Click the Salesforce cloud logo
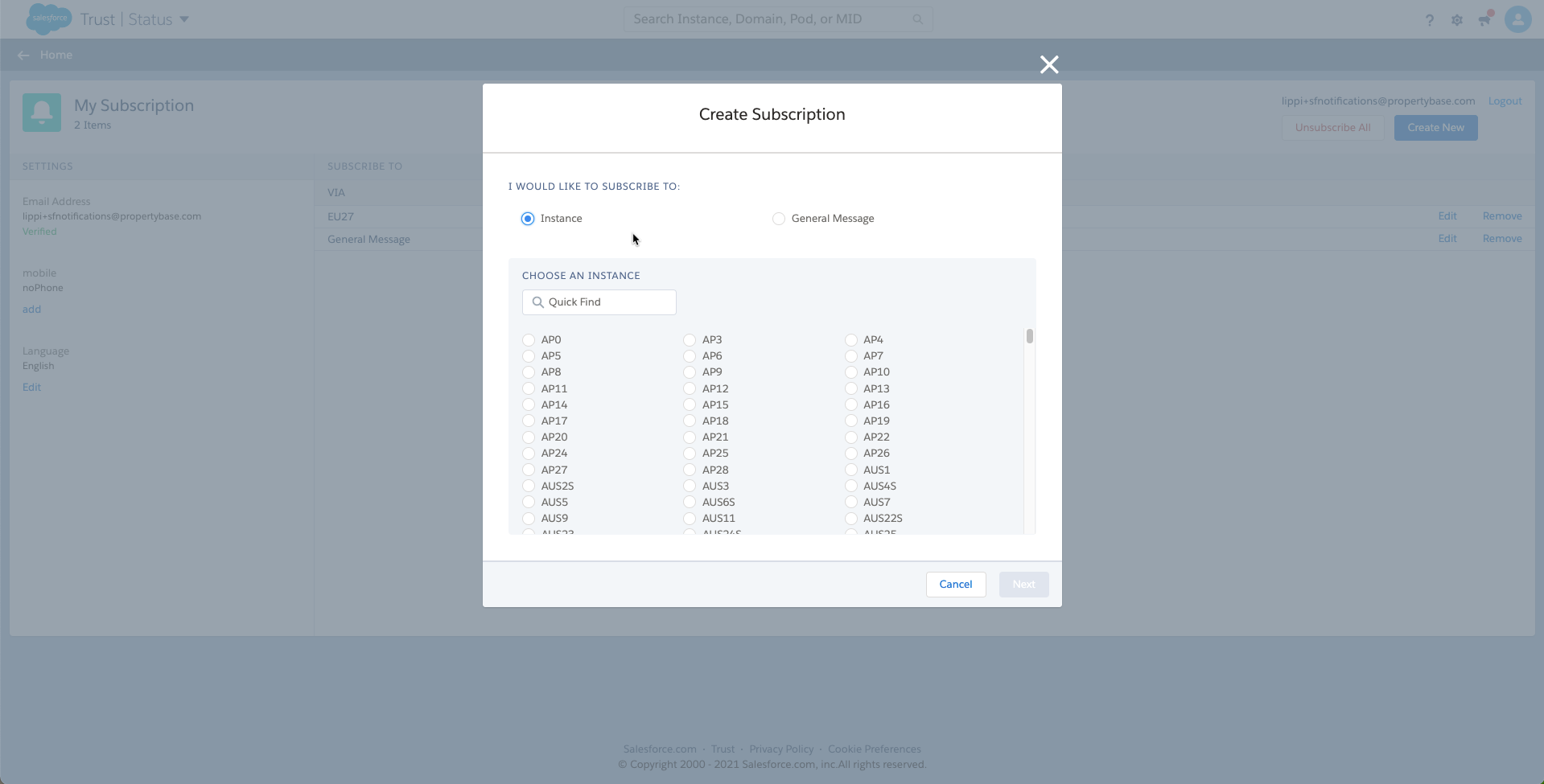The width and height of the screenshot is (1544, 784). (x=49, y=18)
